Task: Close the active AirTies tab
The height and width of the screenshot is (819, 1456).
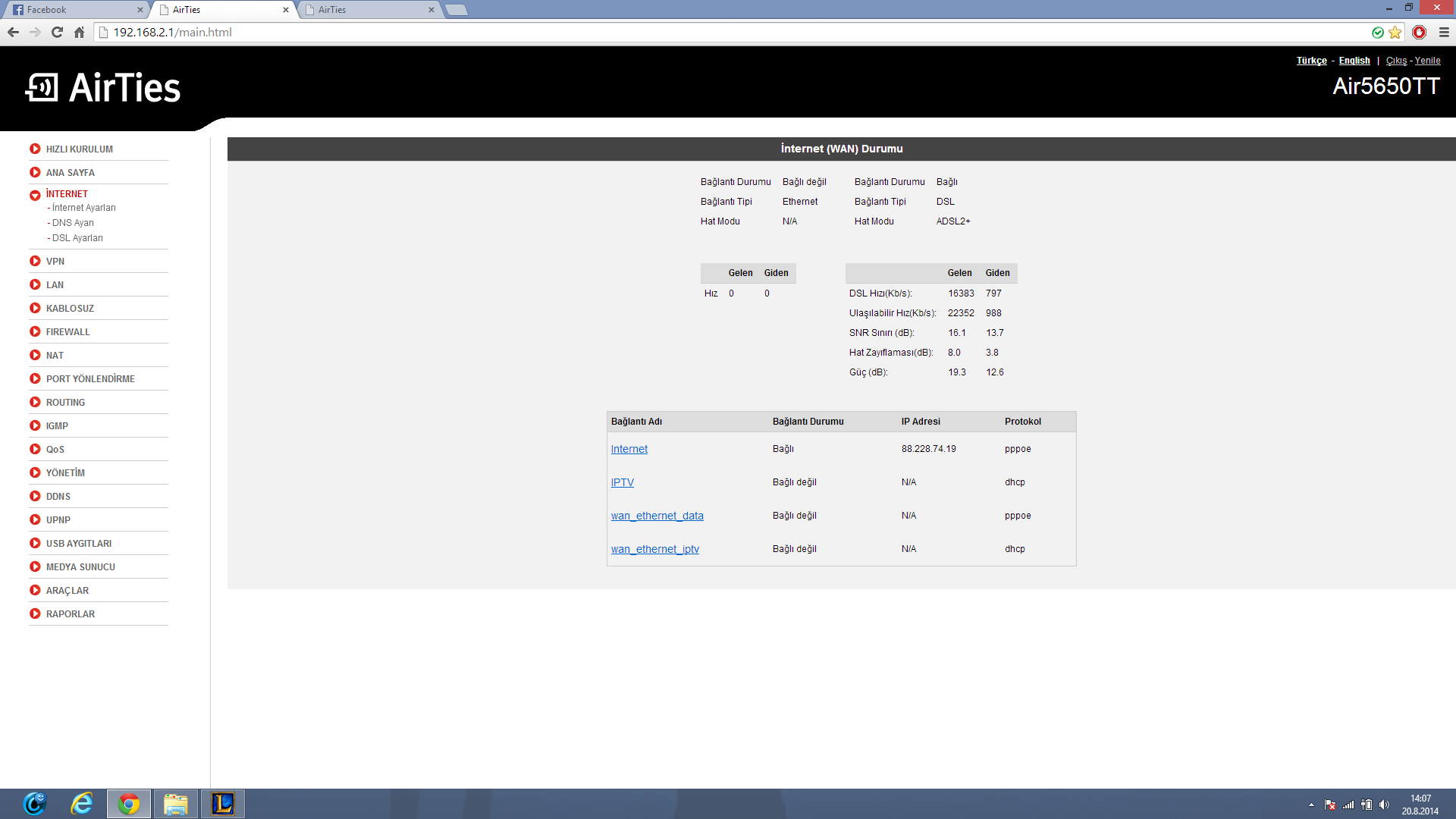Action: click(286, 10)
